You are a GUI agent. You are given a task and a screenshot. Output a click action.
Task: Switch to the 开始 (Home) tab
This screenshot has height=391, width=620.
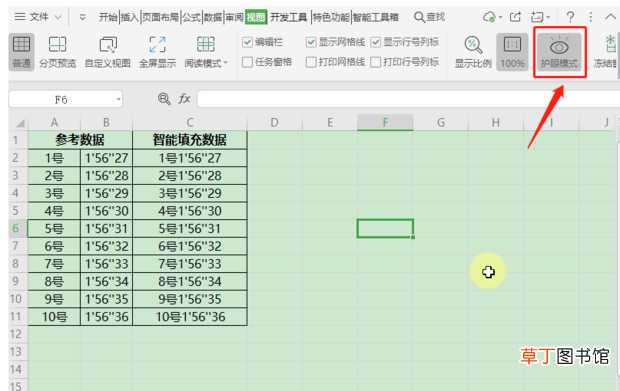(108, 17)
